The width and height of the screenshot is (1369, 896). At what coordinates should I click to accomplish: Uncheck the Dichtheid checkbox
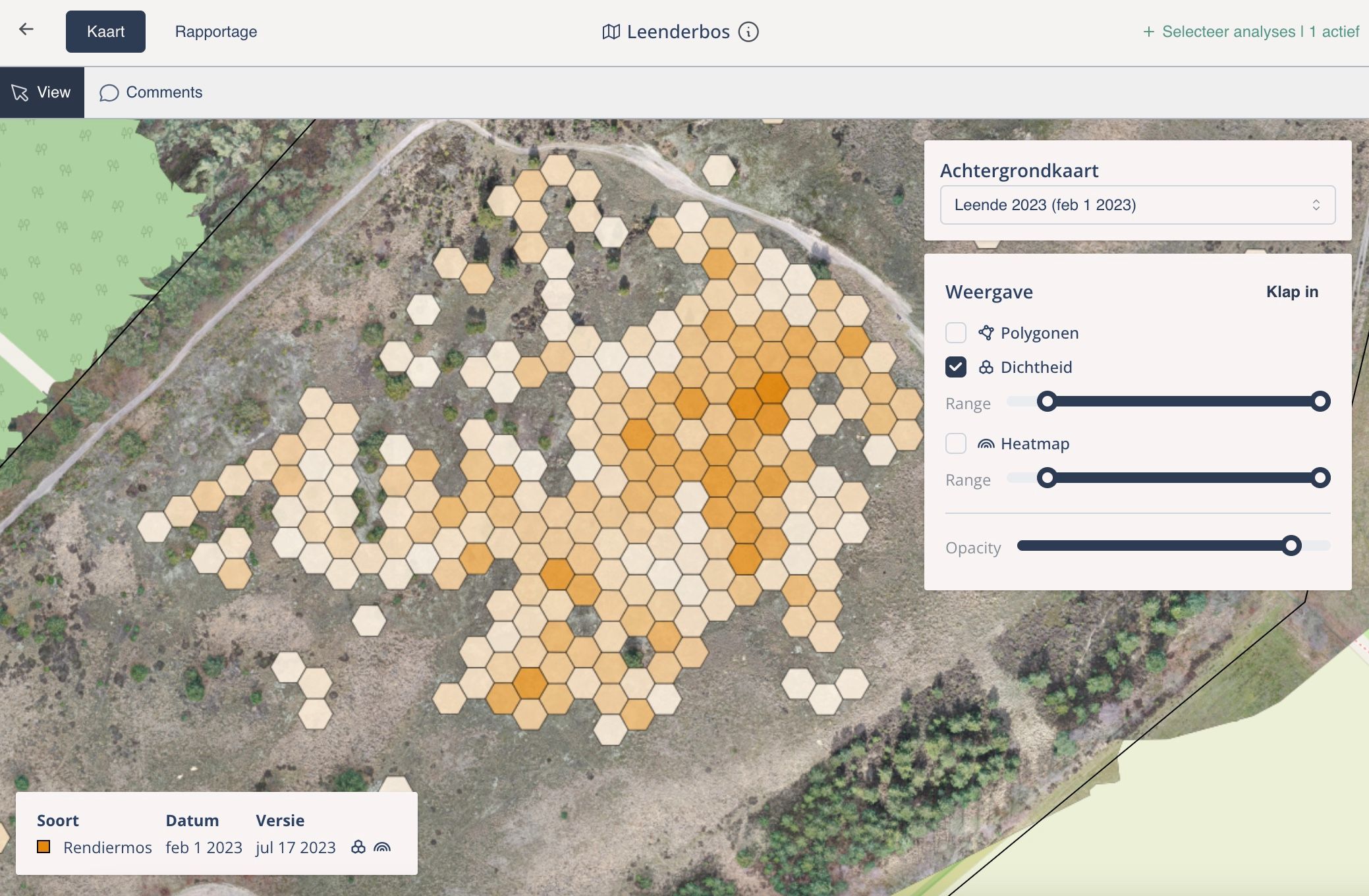[956, 367]
